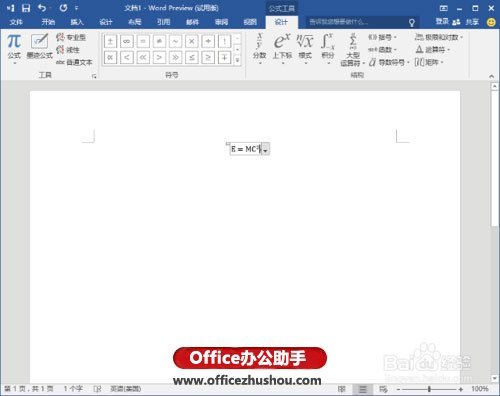Open the Fraction (分数) structure menu
Viewport: 500px width, 396px height.
pos(259,48)
